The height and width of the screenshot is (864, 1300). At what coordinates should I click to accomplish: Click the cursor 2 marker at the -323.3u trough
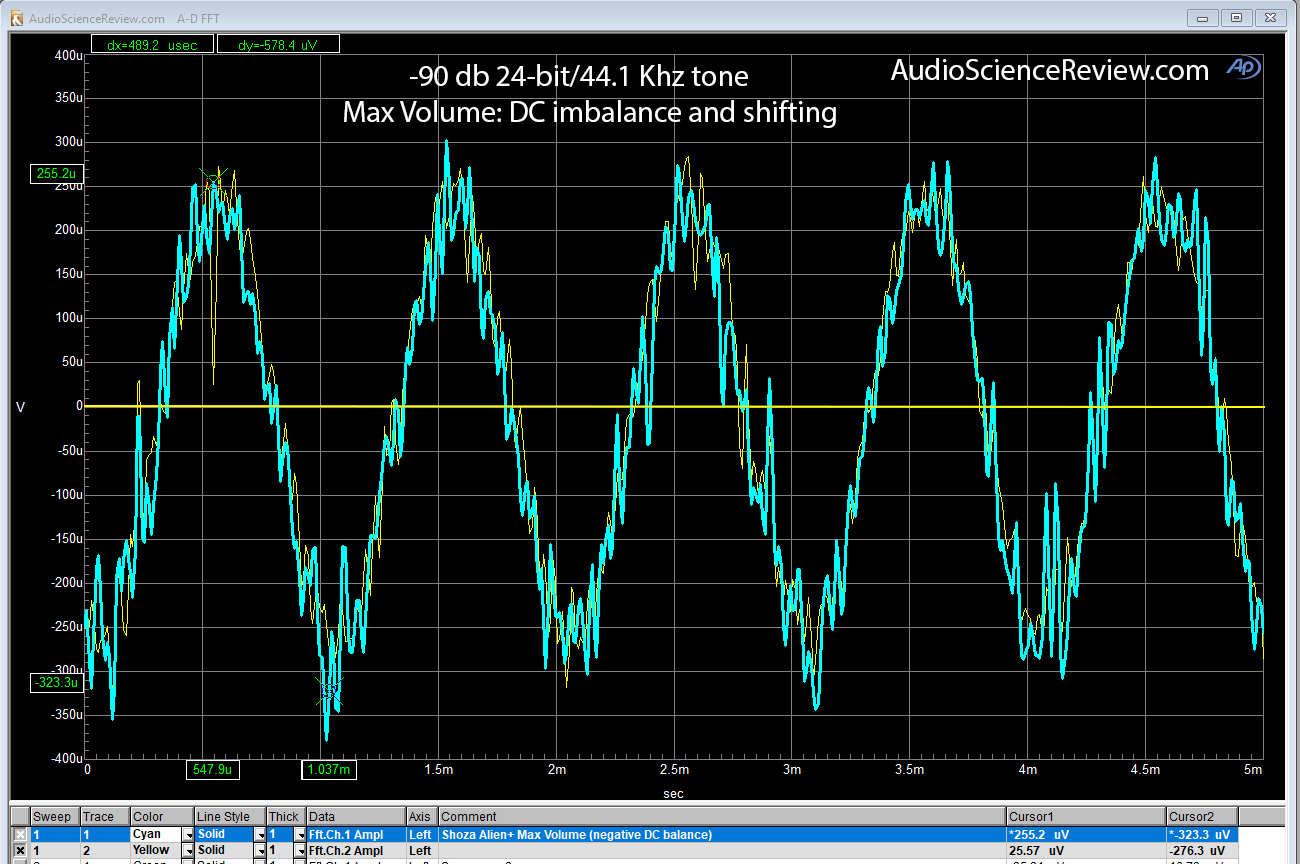pyautogui.click(x=330, y=692)
